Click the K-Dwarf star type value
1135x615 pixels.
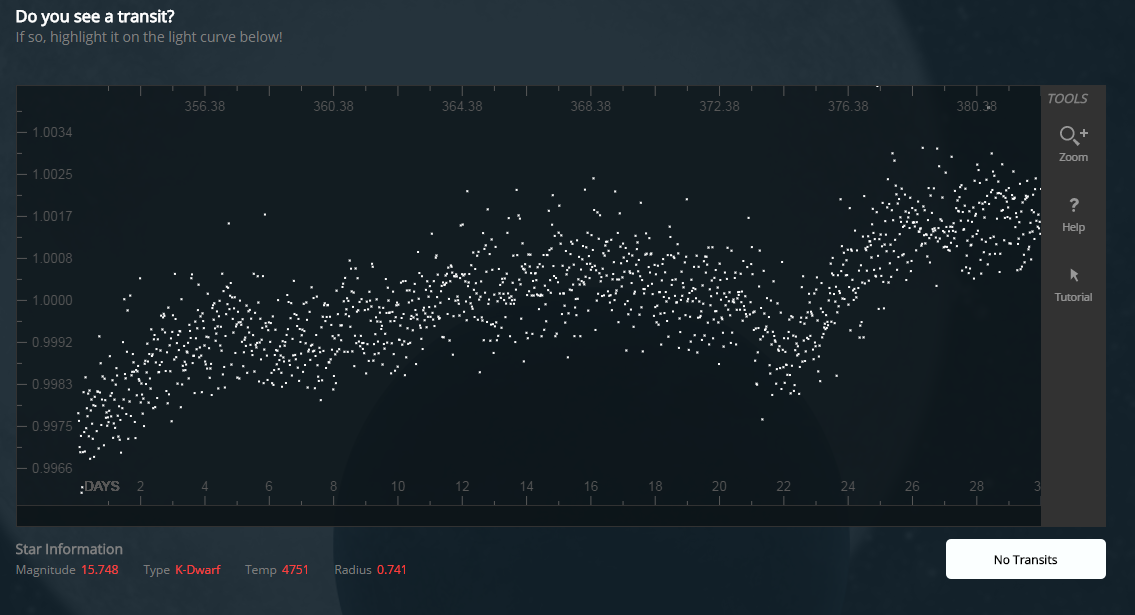(197, 570)
